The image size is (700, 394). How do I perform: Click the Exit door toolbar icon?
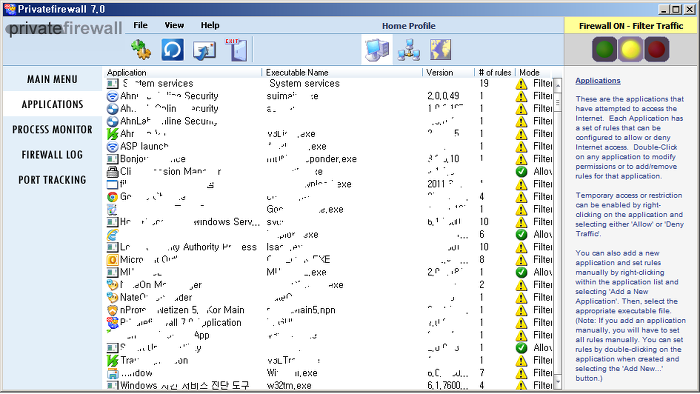236,50
